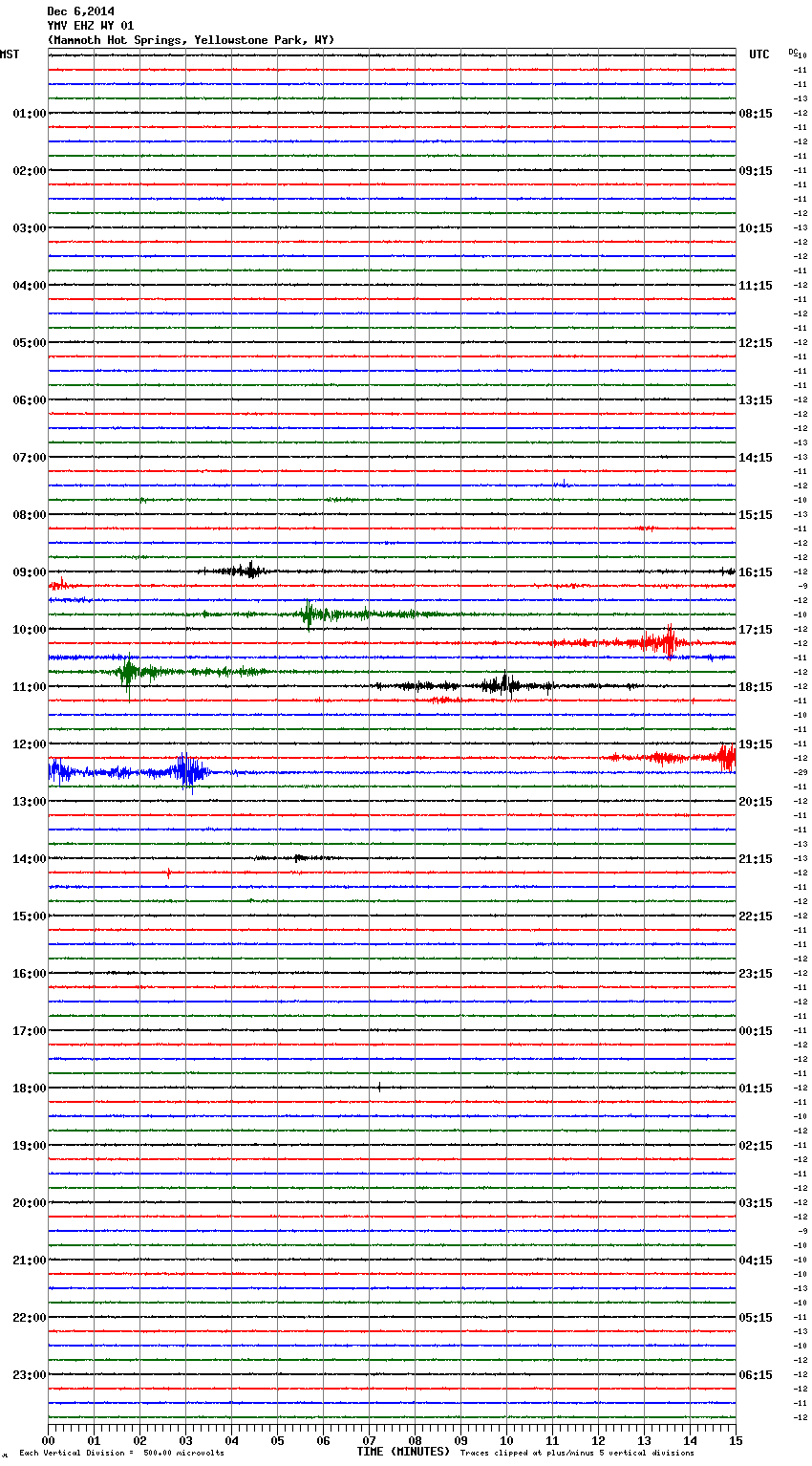
Task: Select the 01:15 UTC time label
Action: 756,1089
